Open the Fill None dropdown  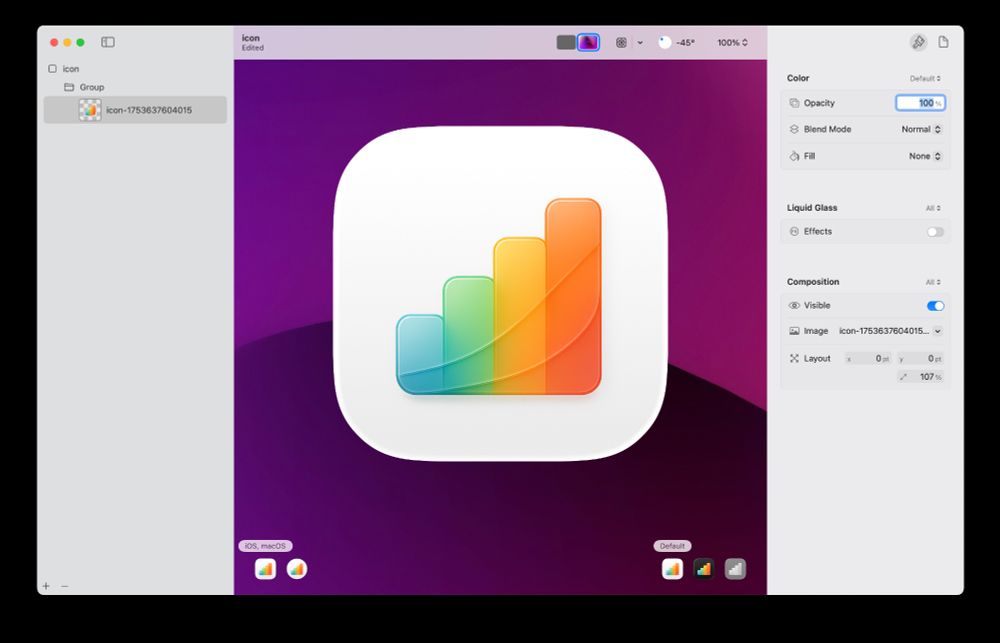click(925, 156)
